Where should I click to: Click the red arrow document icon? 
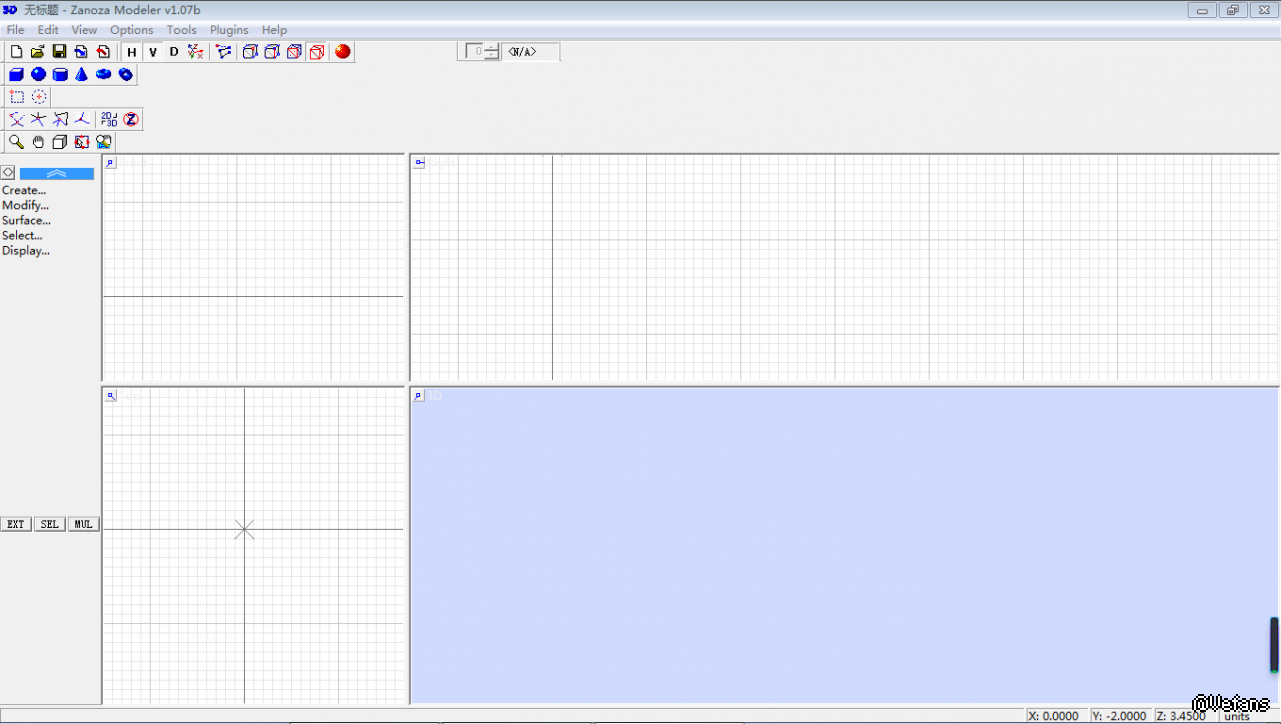point(103,52)
